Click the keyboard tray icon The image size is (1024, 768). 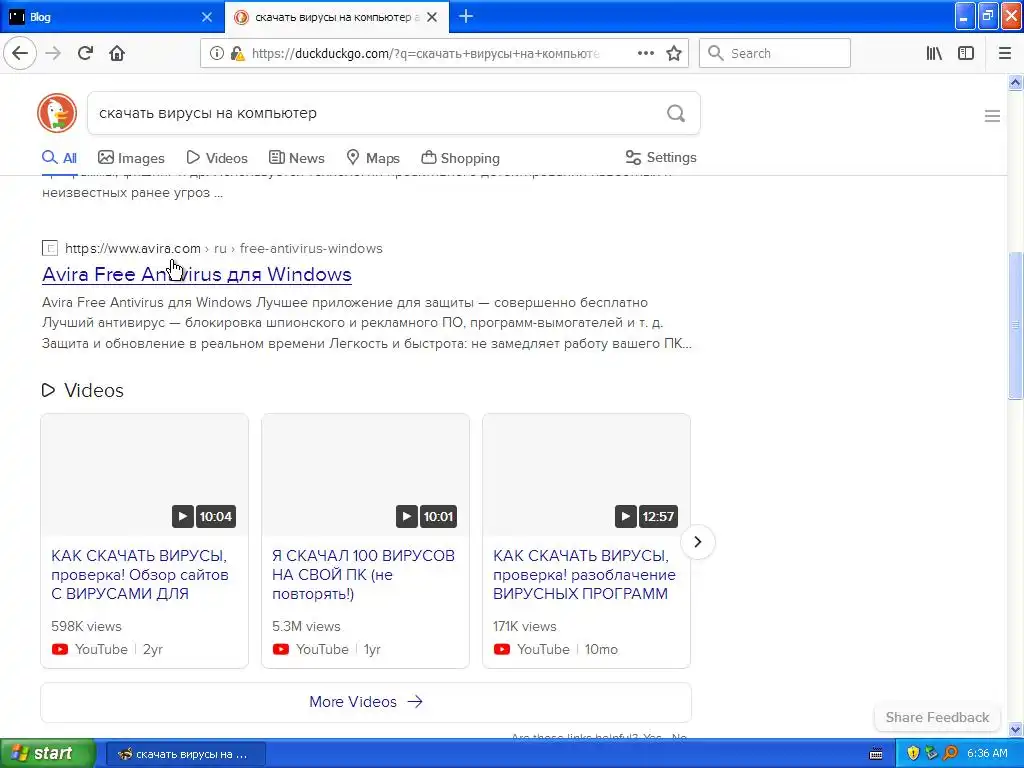pos(876,754)
